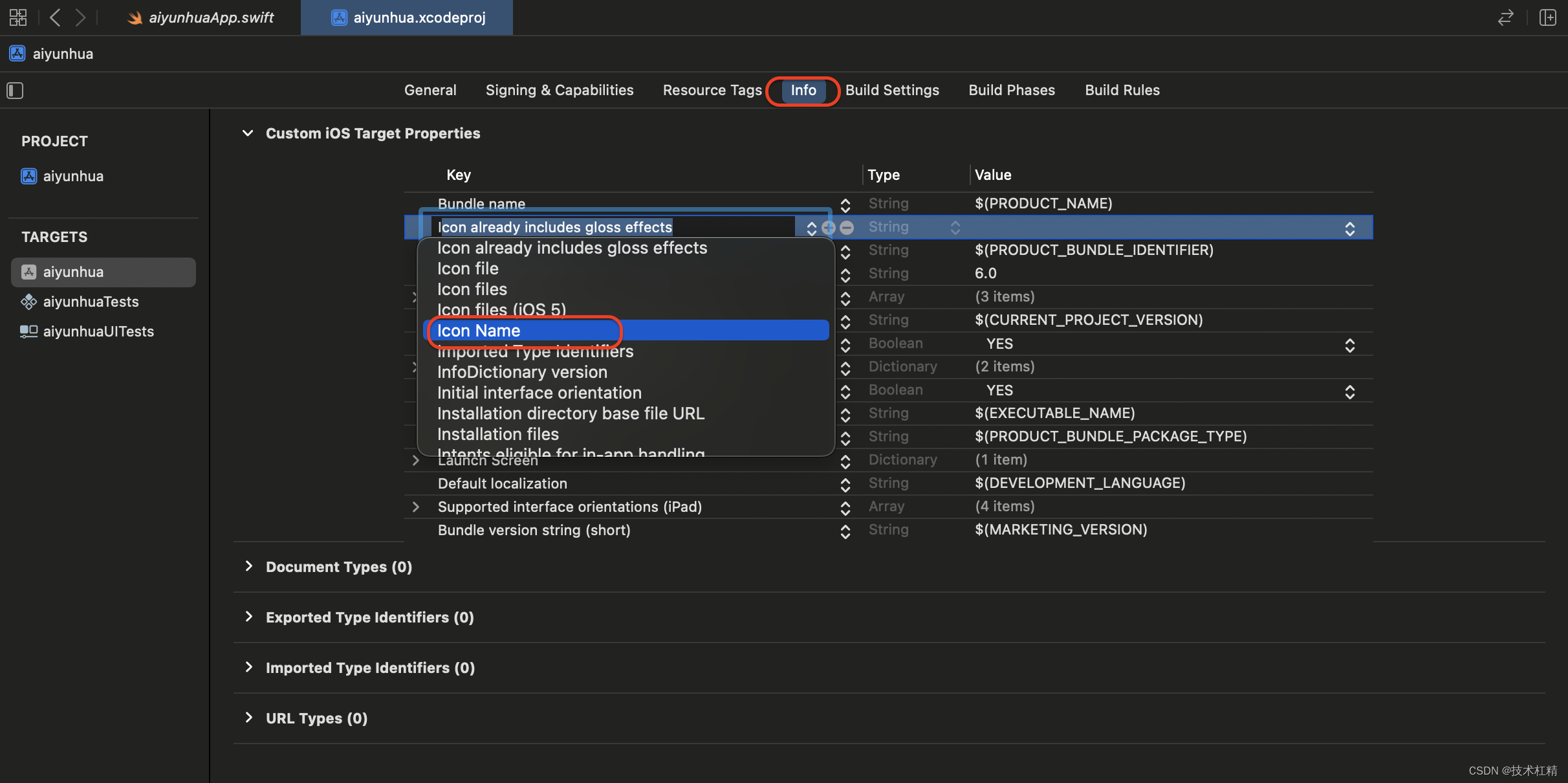Choose 'Installation directory base file URL' option
The width and height of the screenshot is (1568, 783).
pos(626,414)
